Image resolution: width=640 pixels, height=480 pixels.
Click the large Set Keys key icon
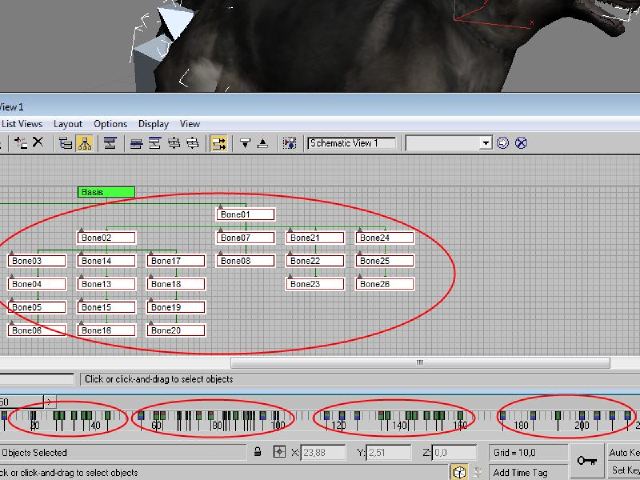coord(587,461)
